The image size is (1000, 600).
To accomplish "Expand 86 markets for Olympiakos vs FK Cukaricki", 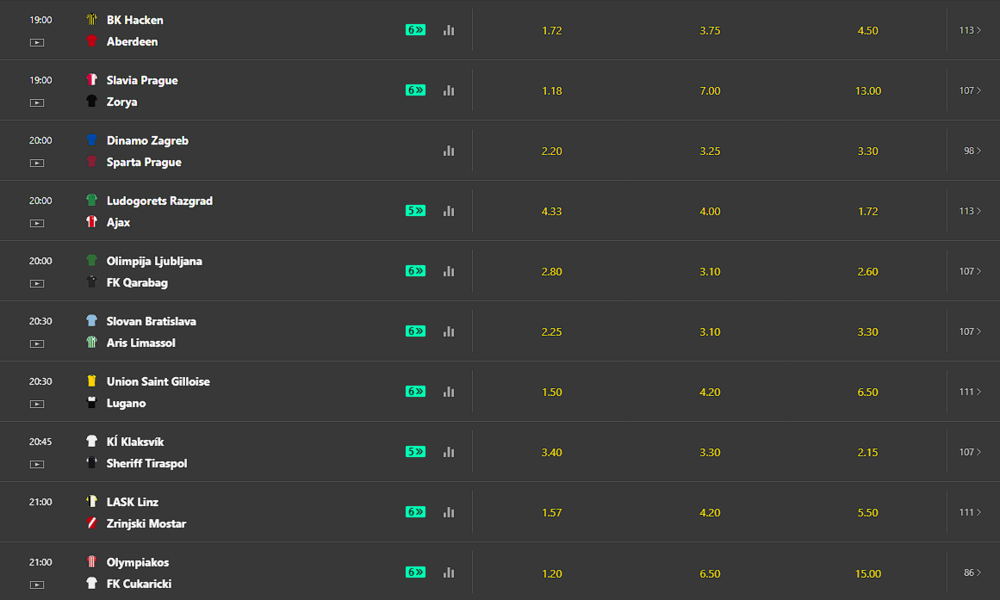I will click(x=972, y=573).
